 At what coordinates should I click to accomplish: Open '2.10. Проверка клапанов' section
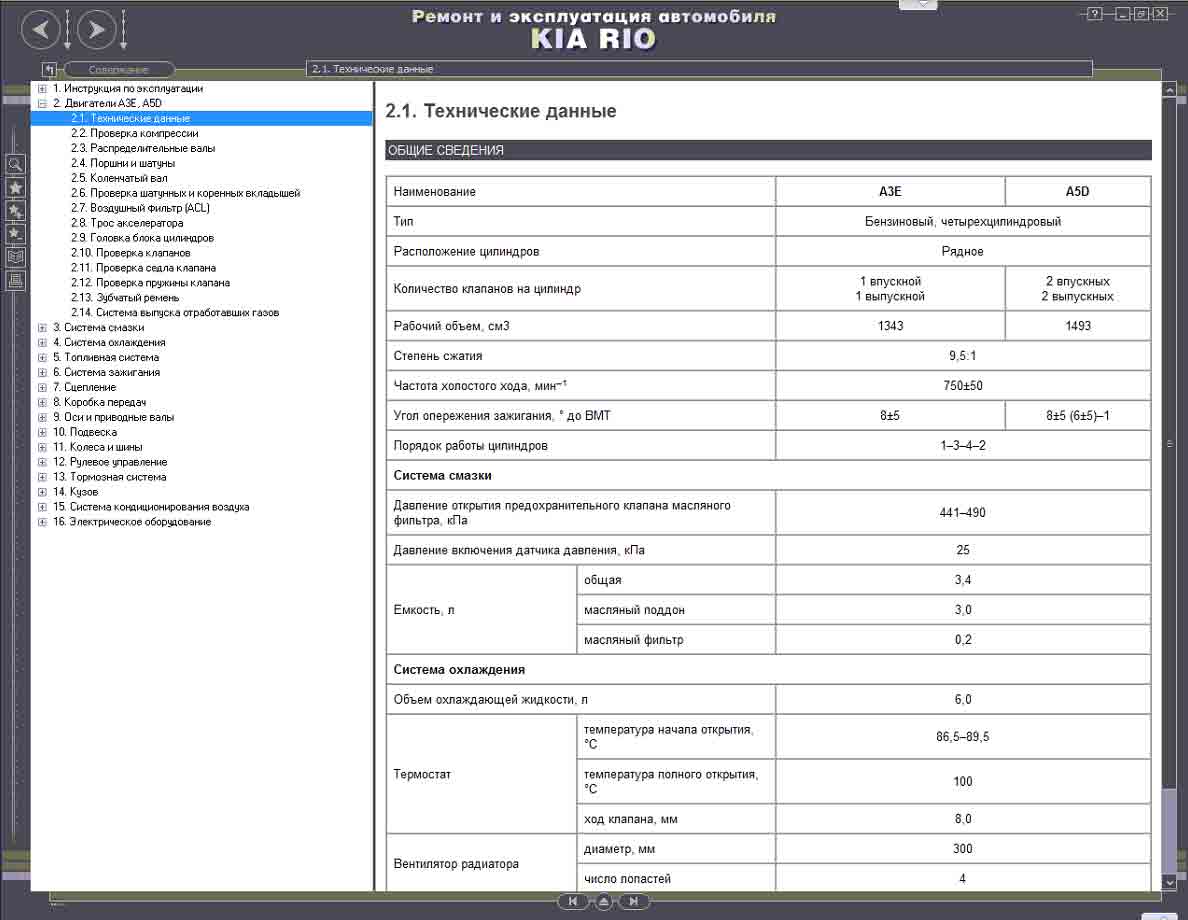click(130, 253)
